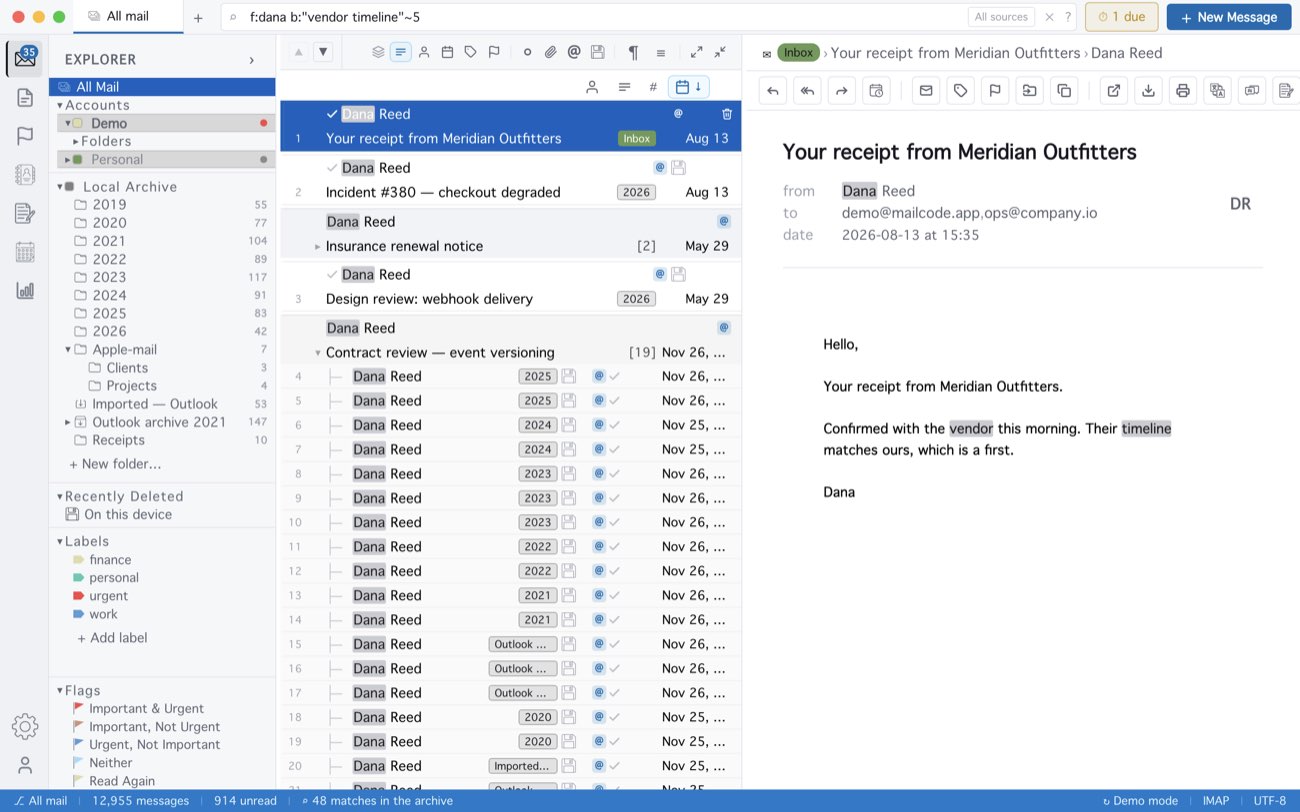1300x812 pixels.
Task: Click Add label link
Action: coord(112,638)
